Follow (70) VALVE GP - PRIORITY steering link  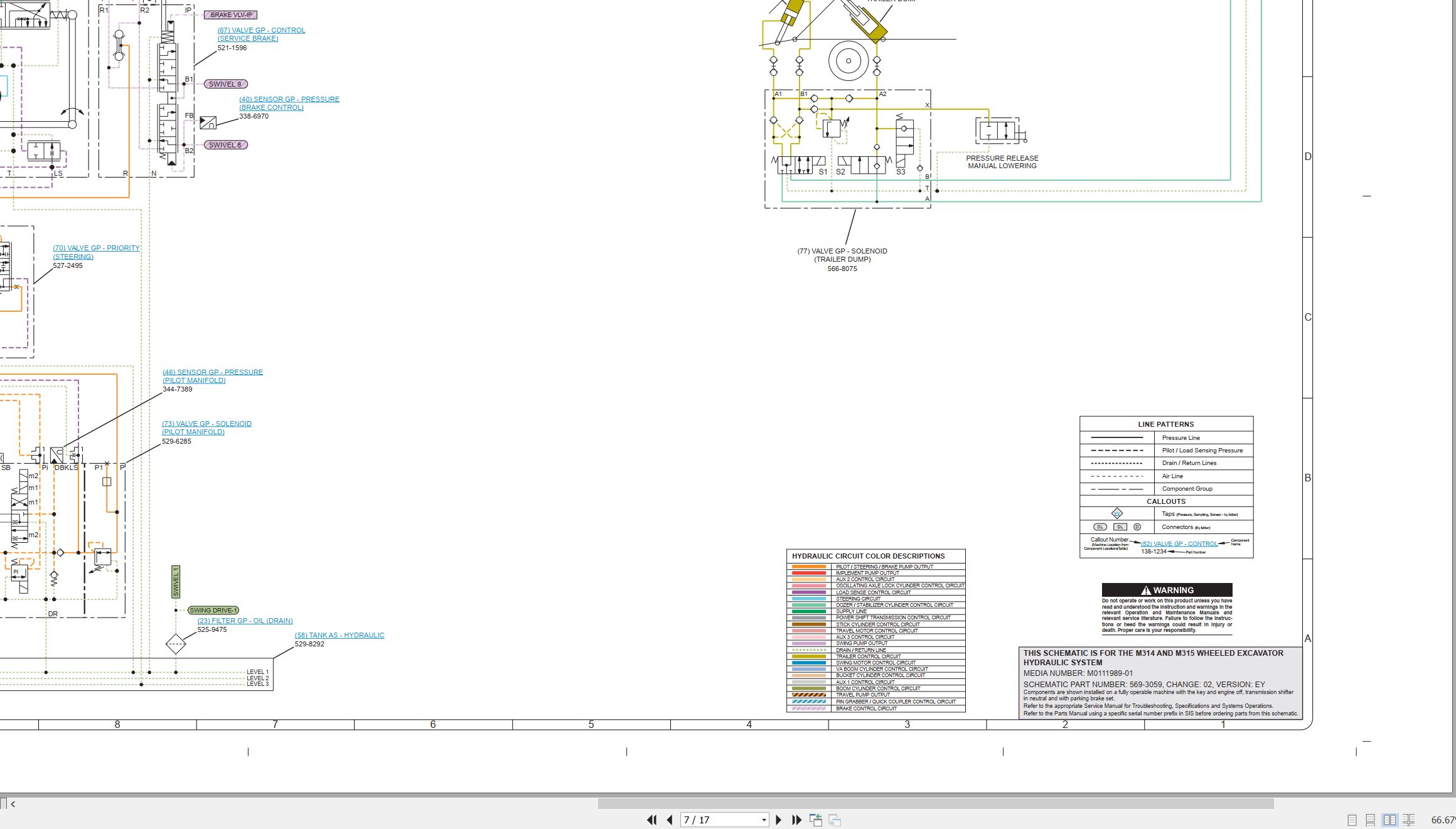(x=96, y=252)
